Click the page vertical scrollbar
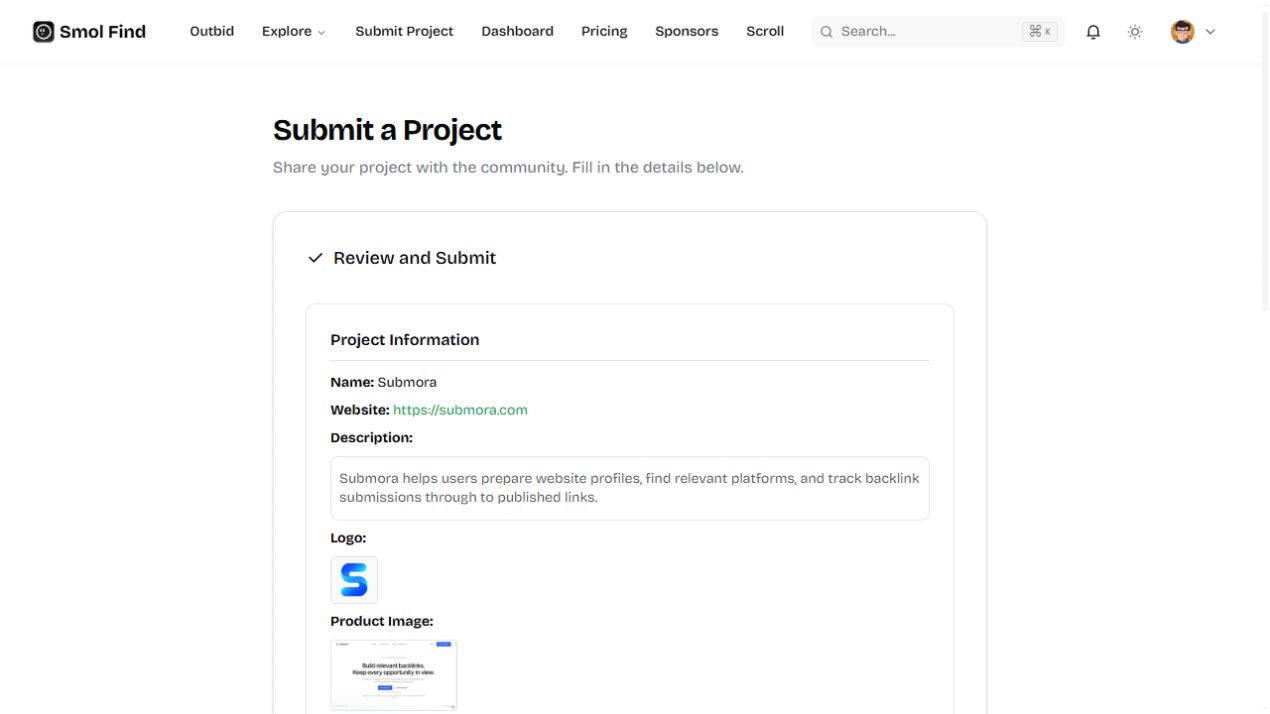1270x714 pixels. pyautogui.click(x=1265, y=160)
